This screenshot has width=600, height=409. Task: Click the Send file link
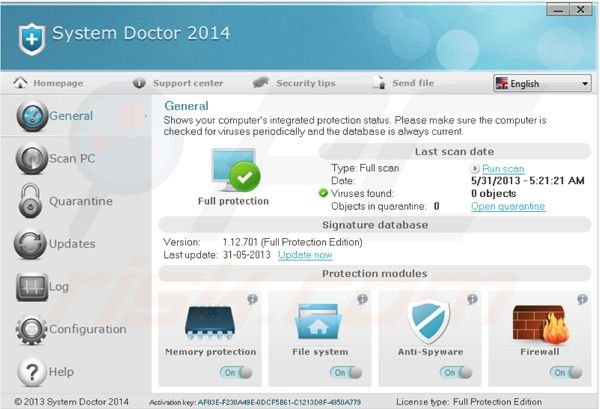point(413,83)
